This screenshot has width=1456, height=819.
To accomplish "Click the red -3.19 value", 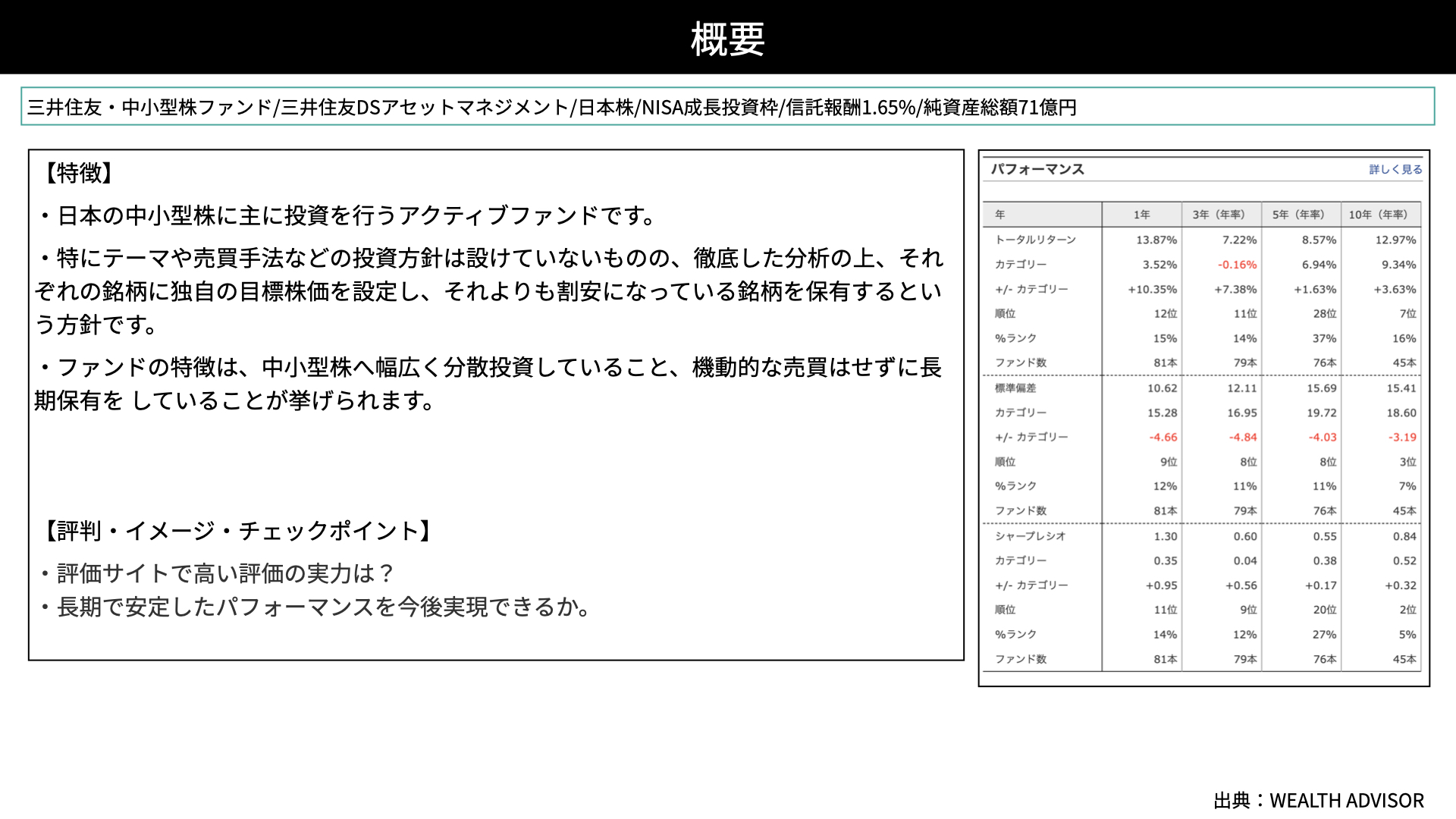I will click(1402, 438).
